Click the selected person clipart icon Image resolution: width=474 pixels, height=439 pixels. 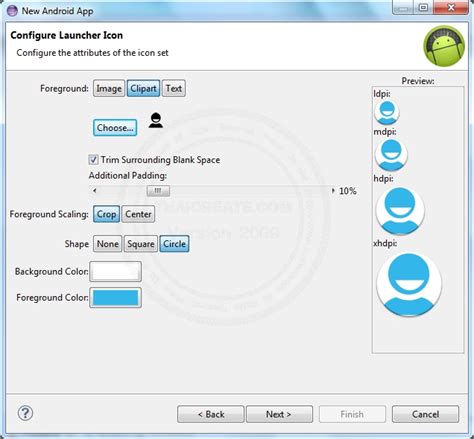pyautogui.click(x=156, y=120)
